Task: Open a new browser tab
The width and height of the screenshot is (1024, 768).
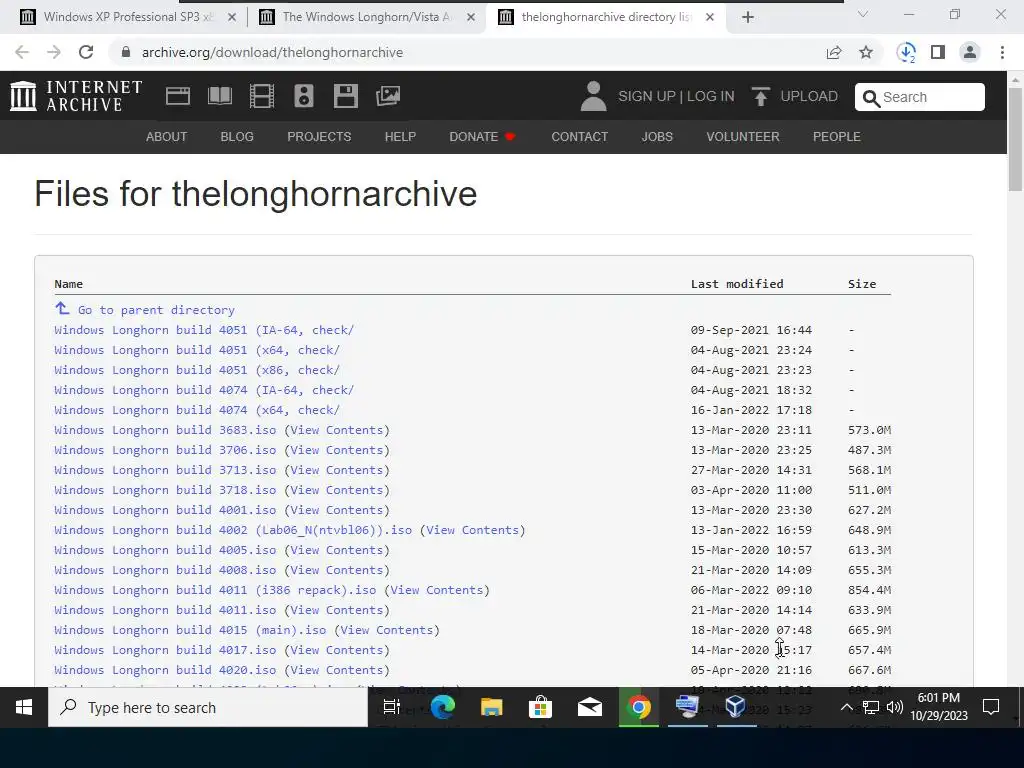Action: point(748,17)
